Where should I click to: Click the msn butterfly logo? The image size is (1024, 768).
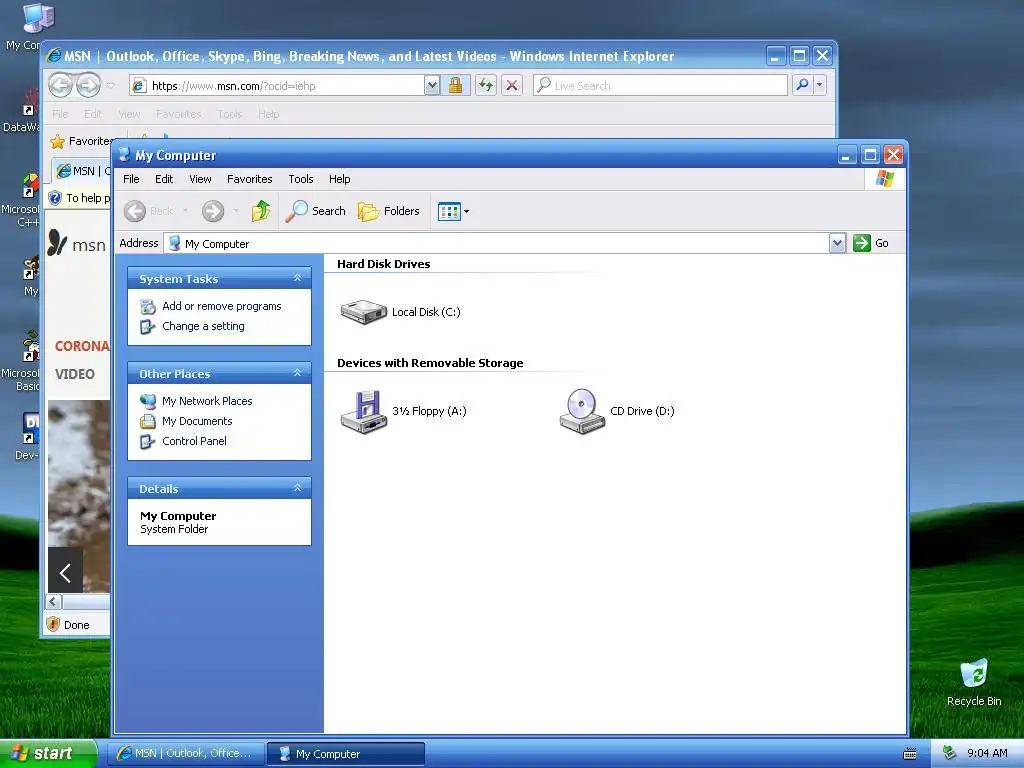(57, 243)
